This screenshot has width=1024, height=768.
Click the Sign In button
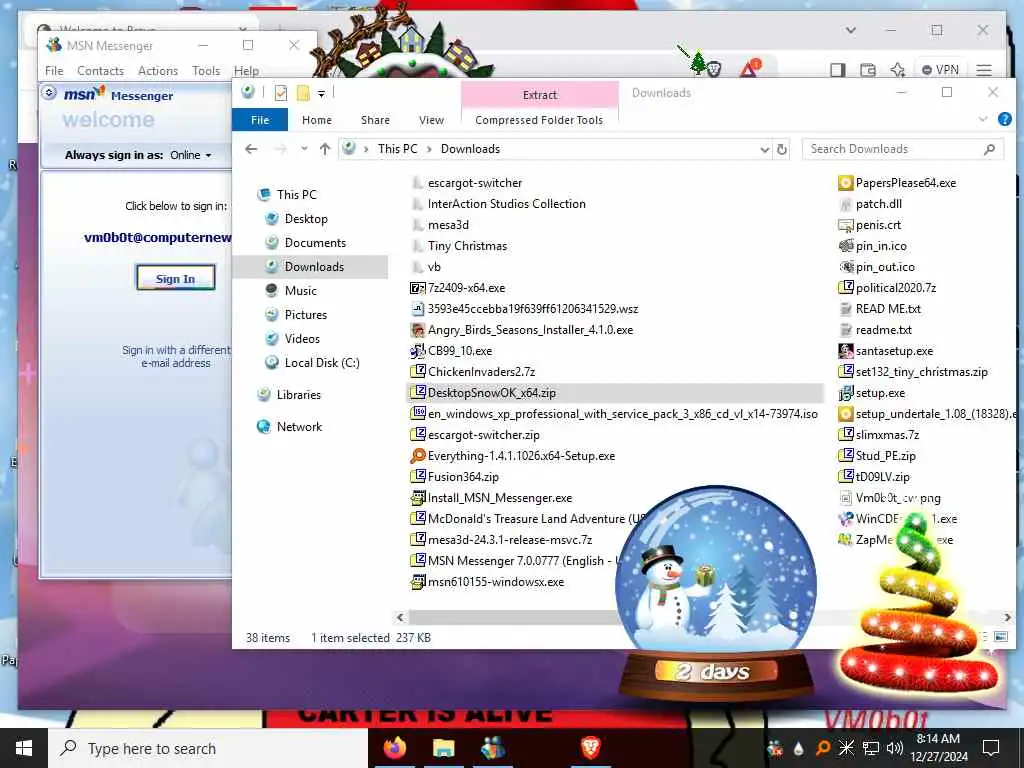coord(175,278)
